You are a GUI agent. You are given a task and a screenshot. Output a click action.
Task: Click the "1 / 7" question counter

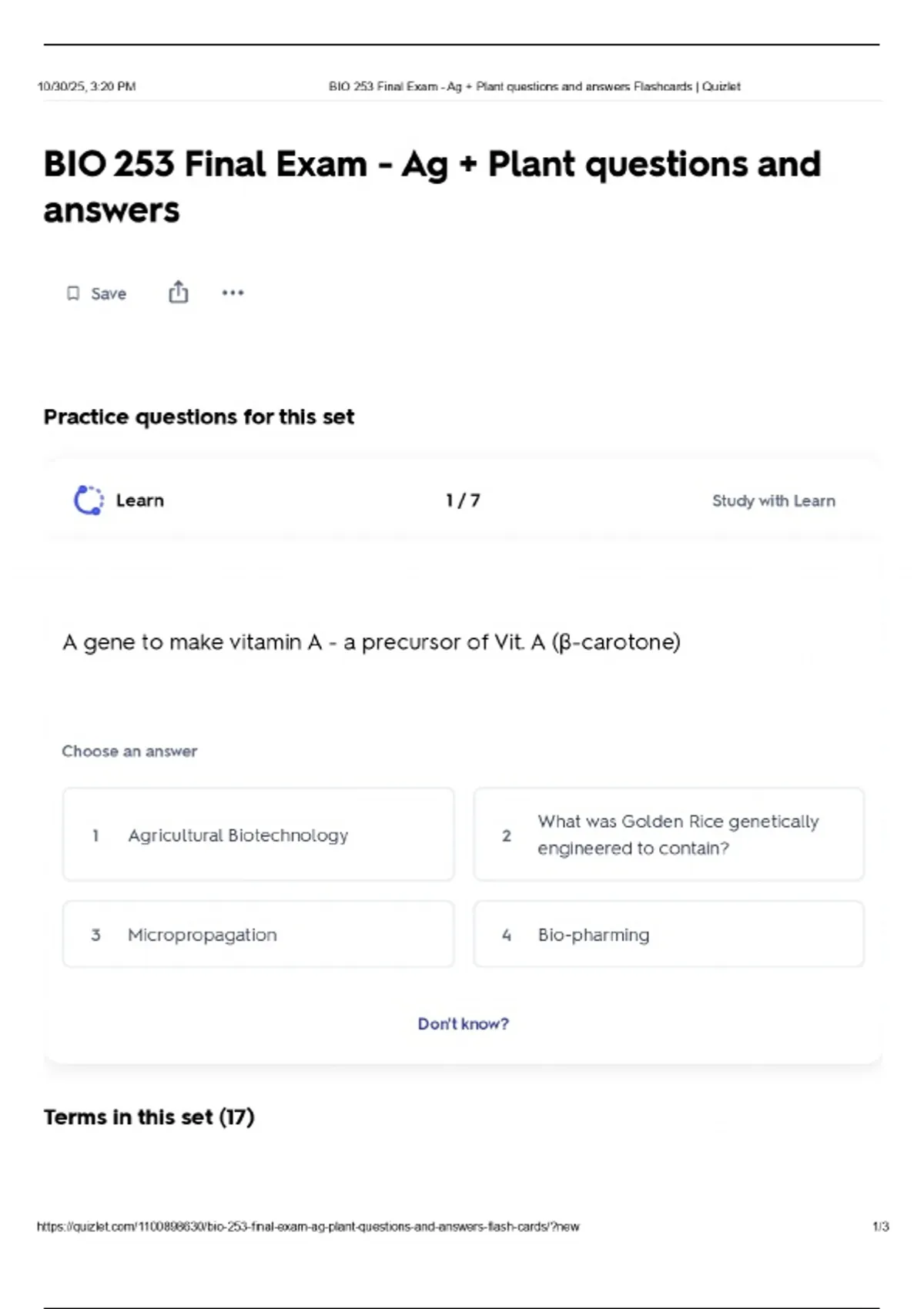(463, 500)
